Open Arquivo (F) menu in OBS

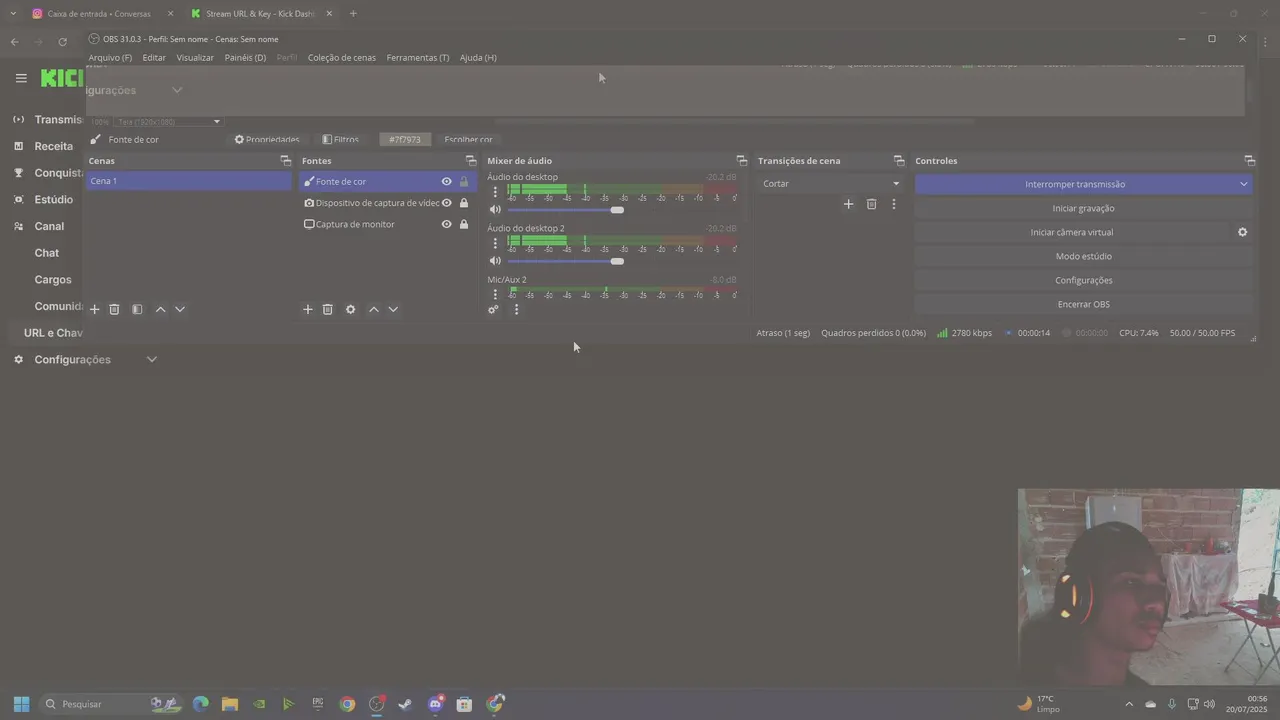(110, 58)
